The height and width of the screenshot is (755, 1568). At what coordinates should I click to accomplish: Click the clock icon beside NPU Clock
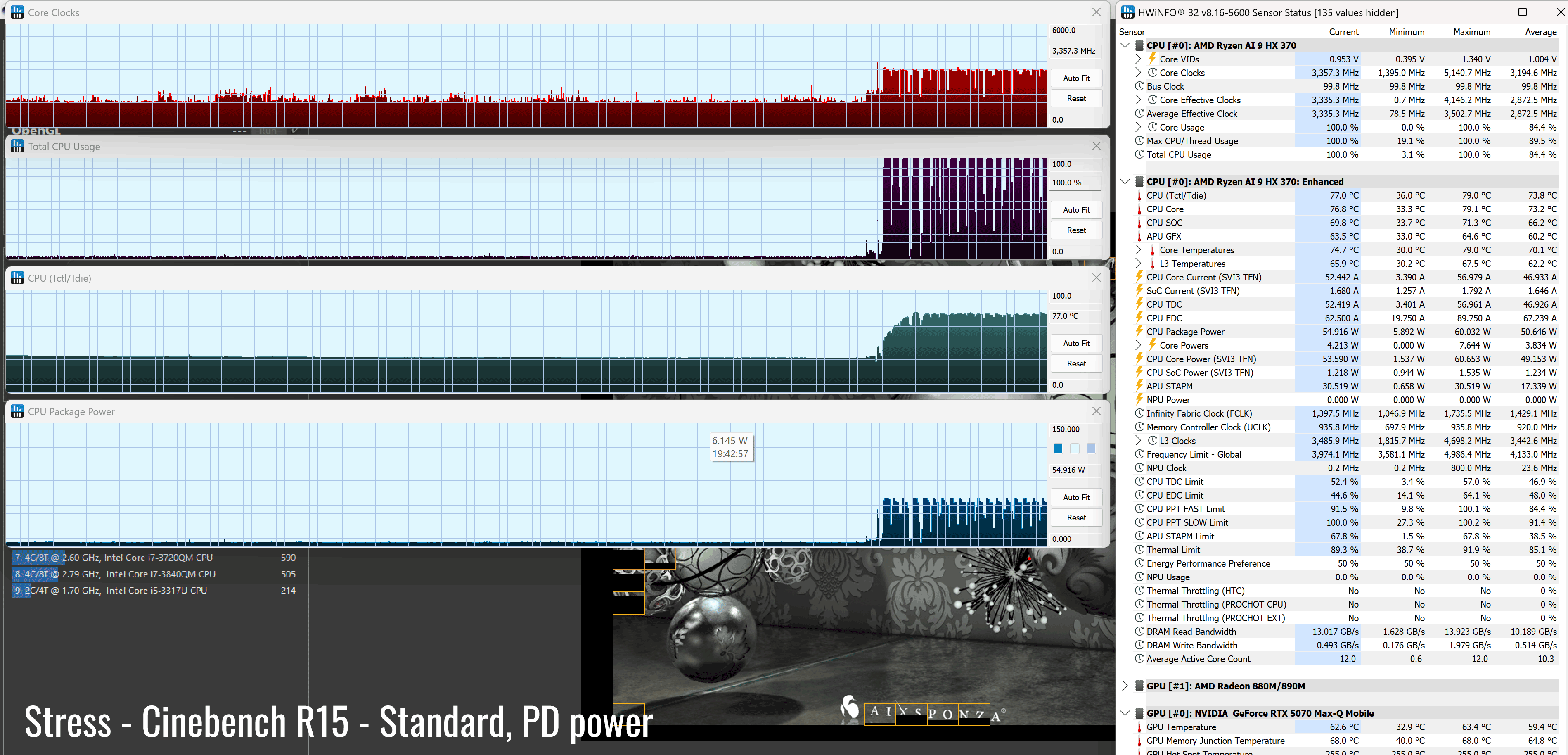[x=1139, y=468]
